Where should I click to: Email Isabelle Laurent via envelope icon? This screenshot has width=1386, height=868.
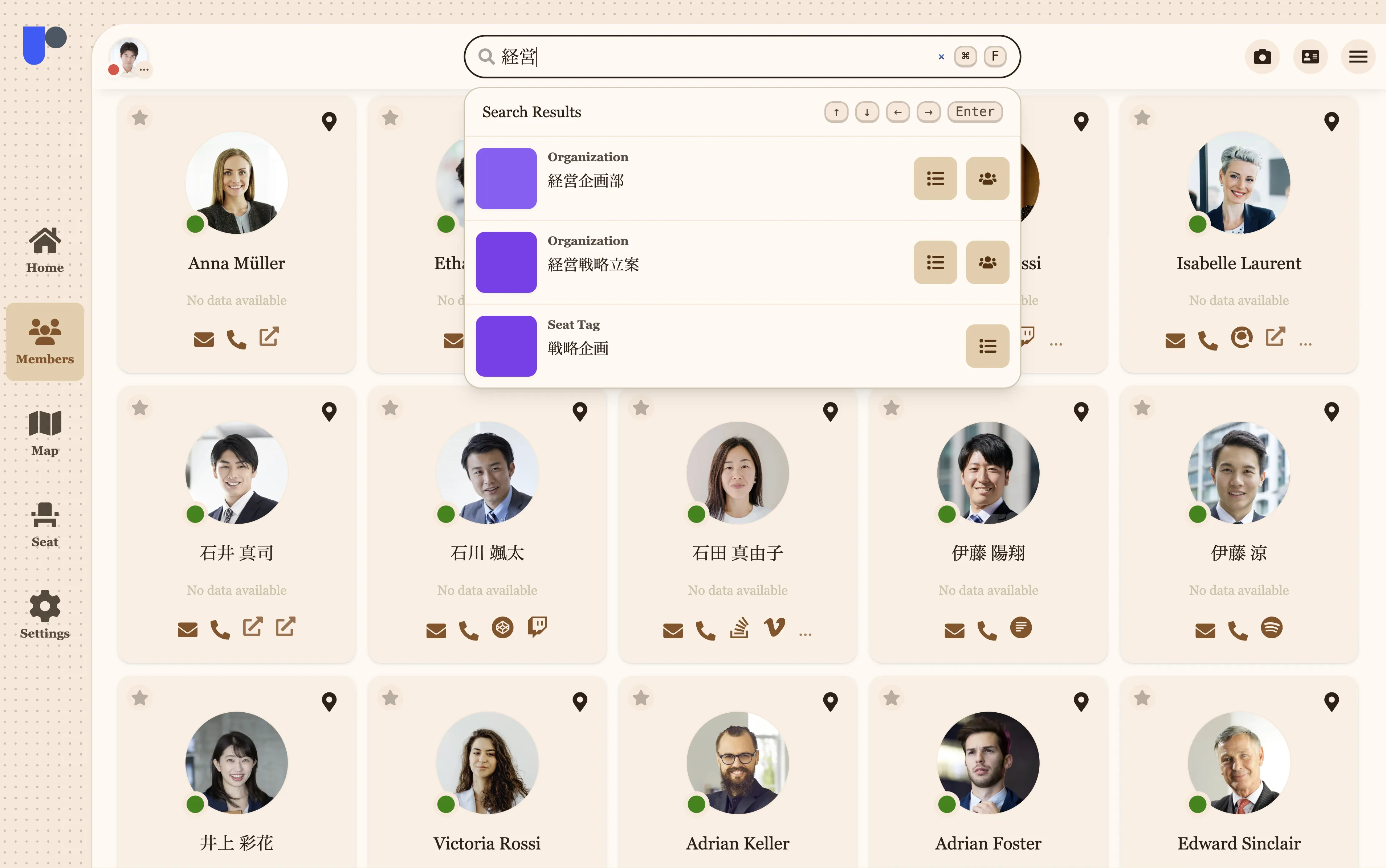click(x=1175, y=341)
